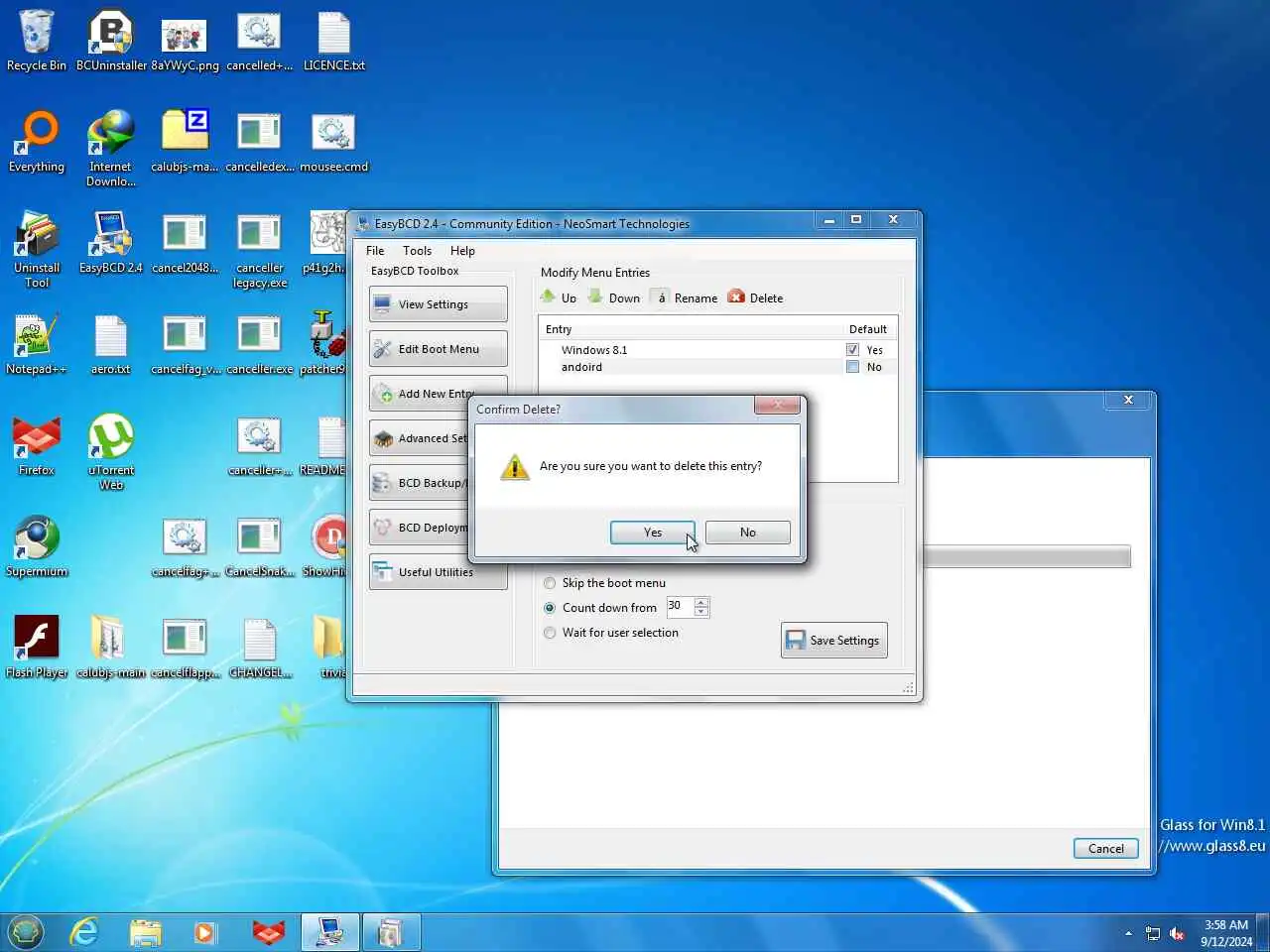
Task: Launch Uninstall Tool shortcut
Action: pos(37,250)
